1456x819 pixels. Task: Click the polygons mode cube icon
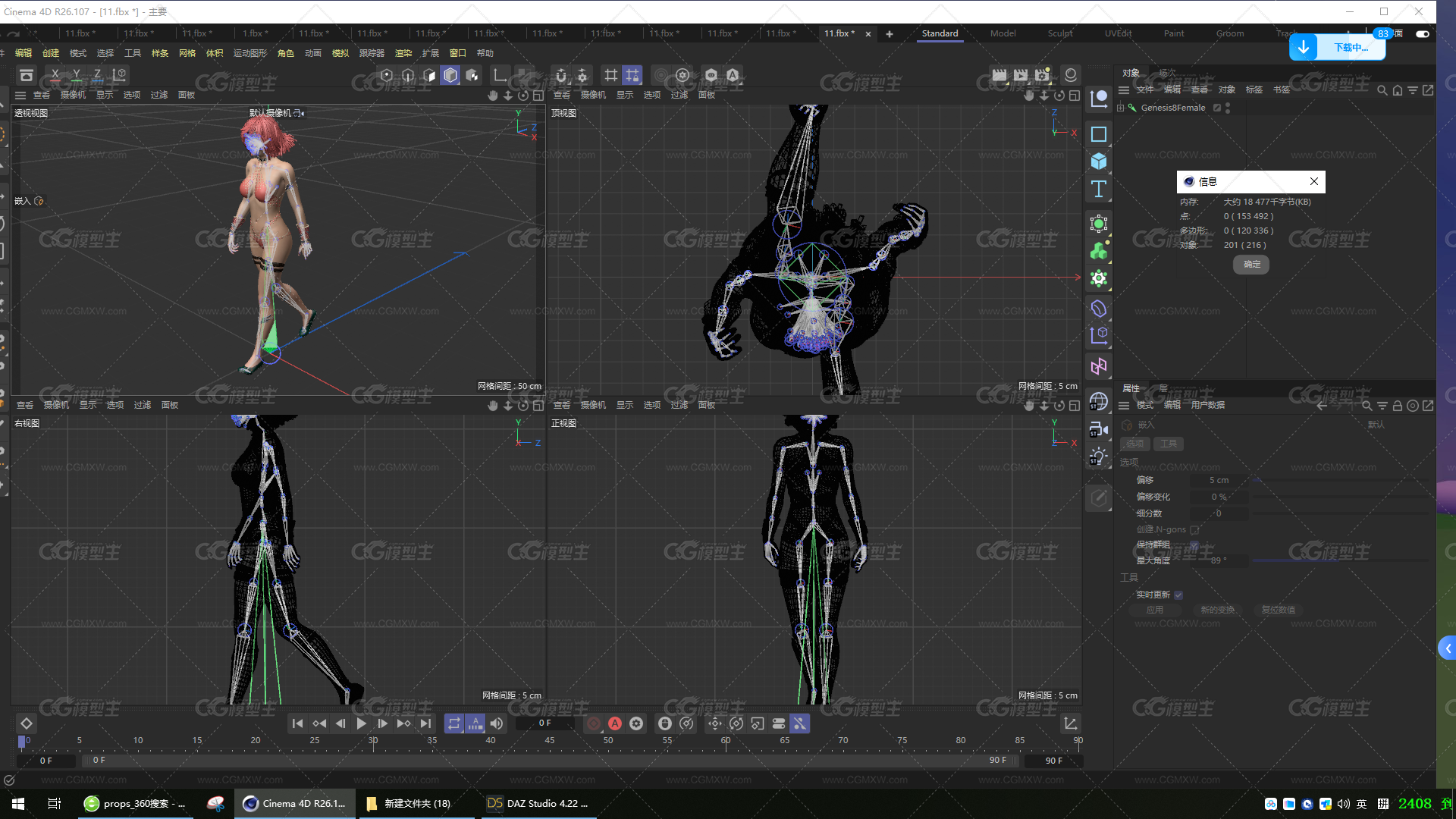tap(429, 75)
